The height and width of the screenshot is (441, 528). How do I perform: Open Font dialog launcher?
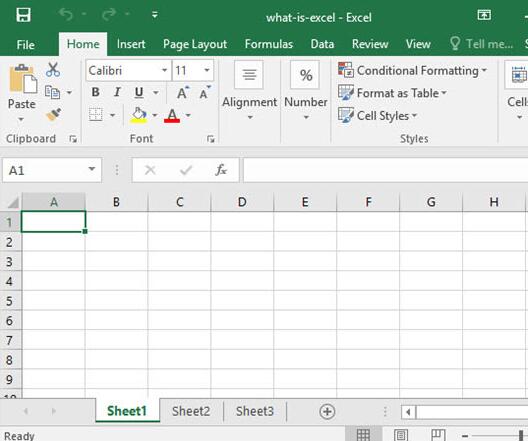tap(211, 139)
